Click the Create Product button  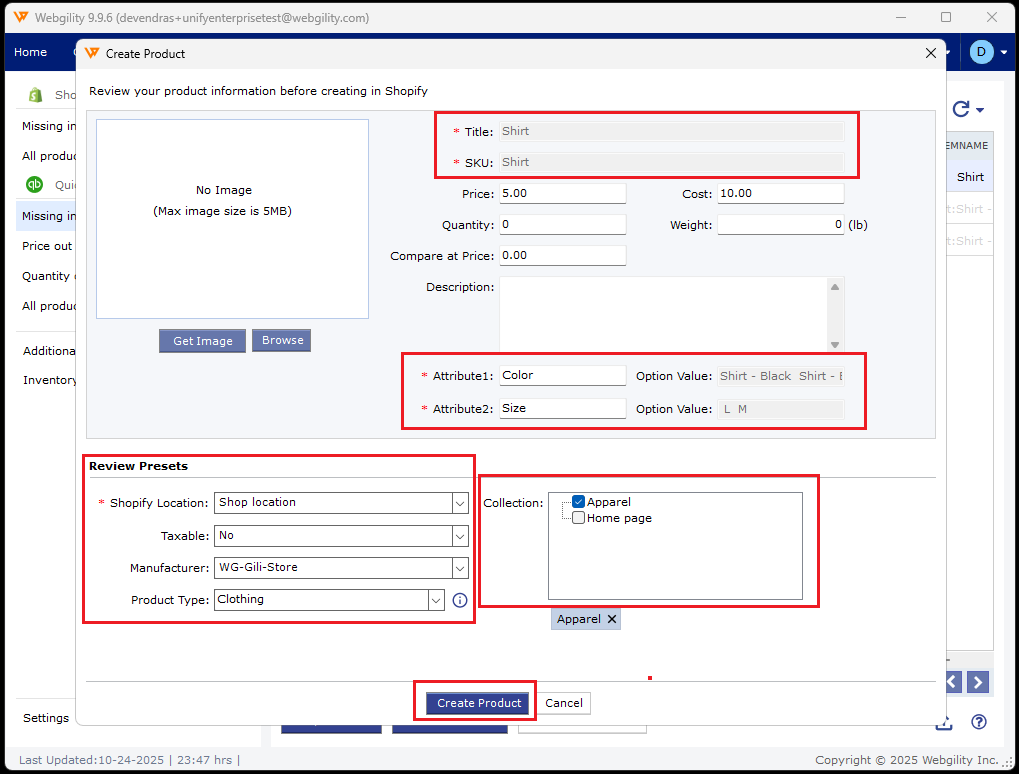click(x=479, y=703)
